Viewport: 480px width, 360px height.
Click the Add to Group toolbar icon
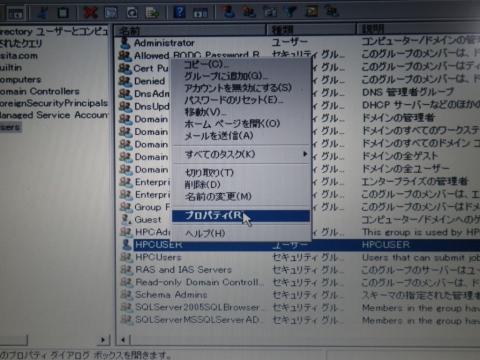(x=332, y=12)
